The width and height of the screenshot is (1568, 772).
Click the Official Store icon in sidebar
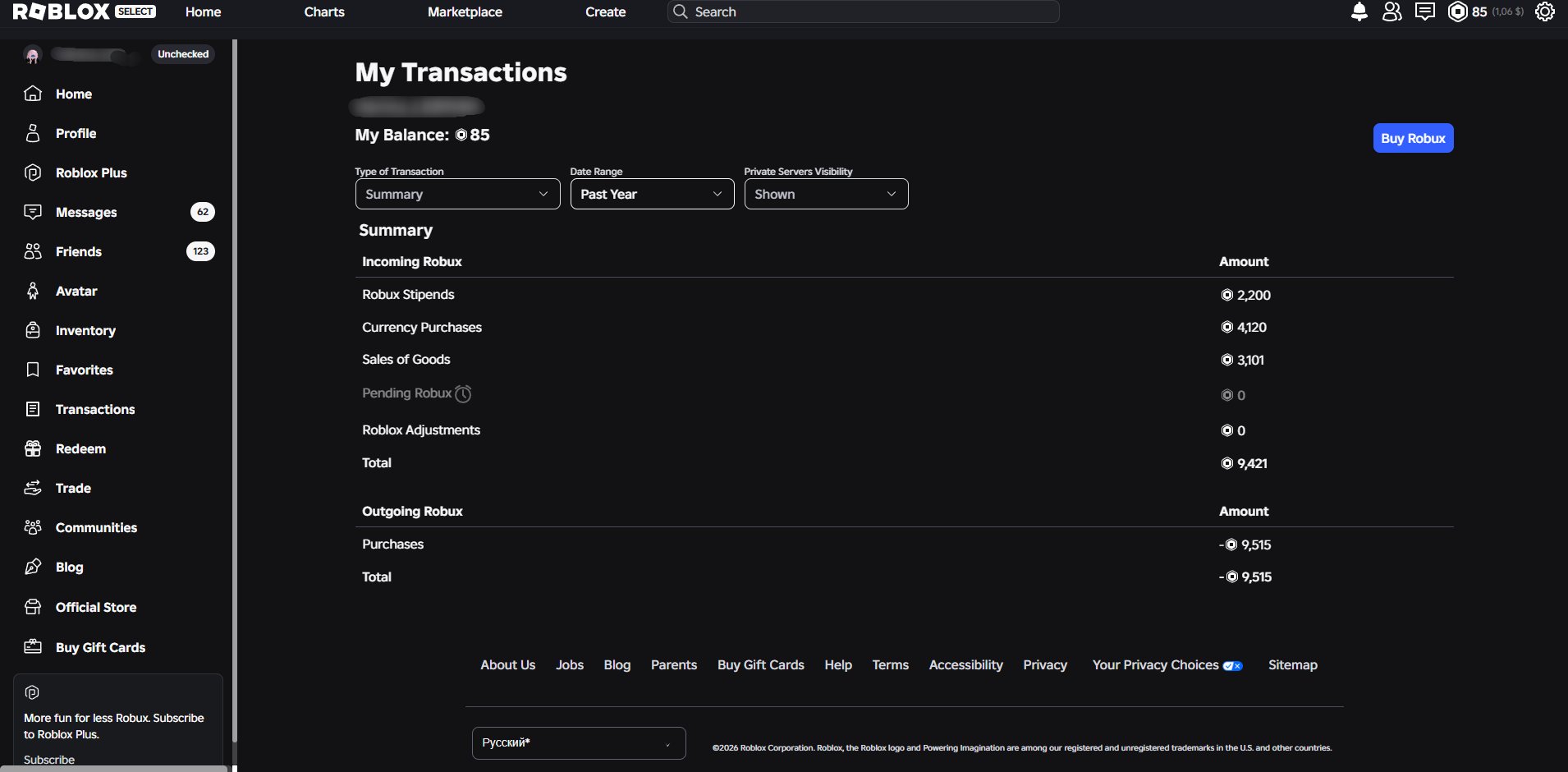tap(33, 607)
